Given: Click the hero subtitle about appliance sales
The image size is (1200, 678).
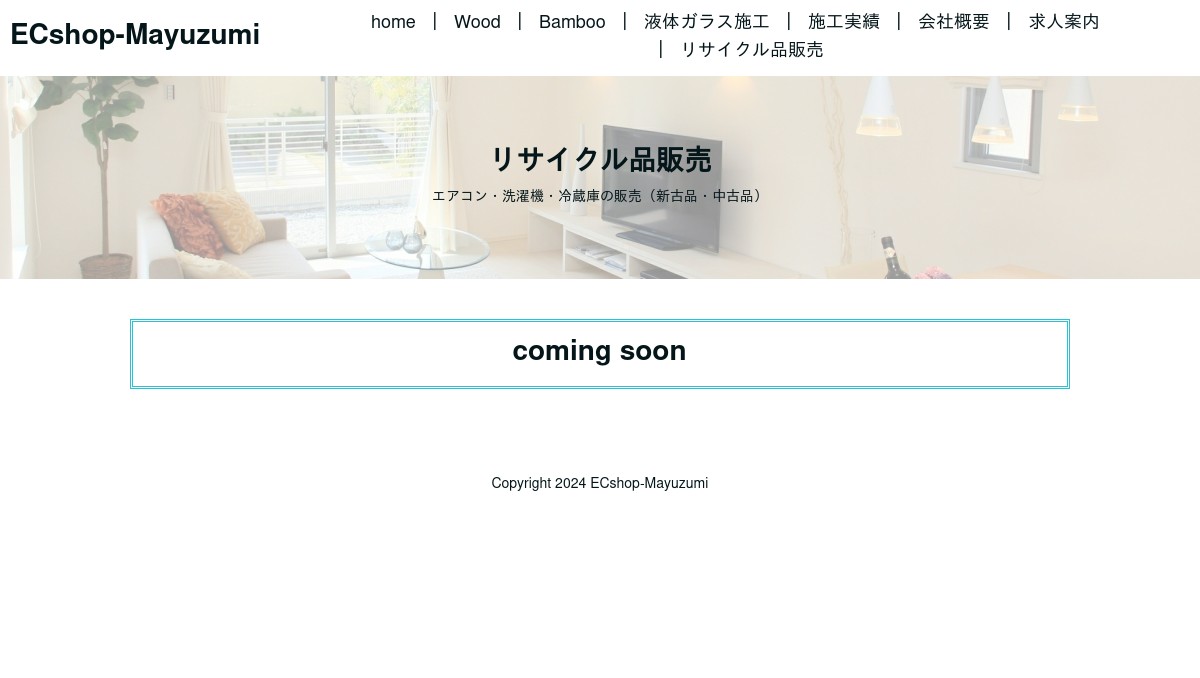Looking at the screenshot, I should point(598,196).
